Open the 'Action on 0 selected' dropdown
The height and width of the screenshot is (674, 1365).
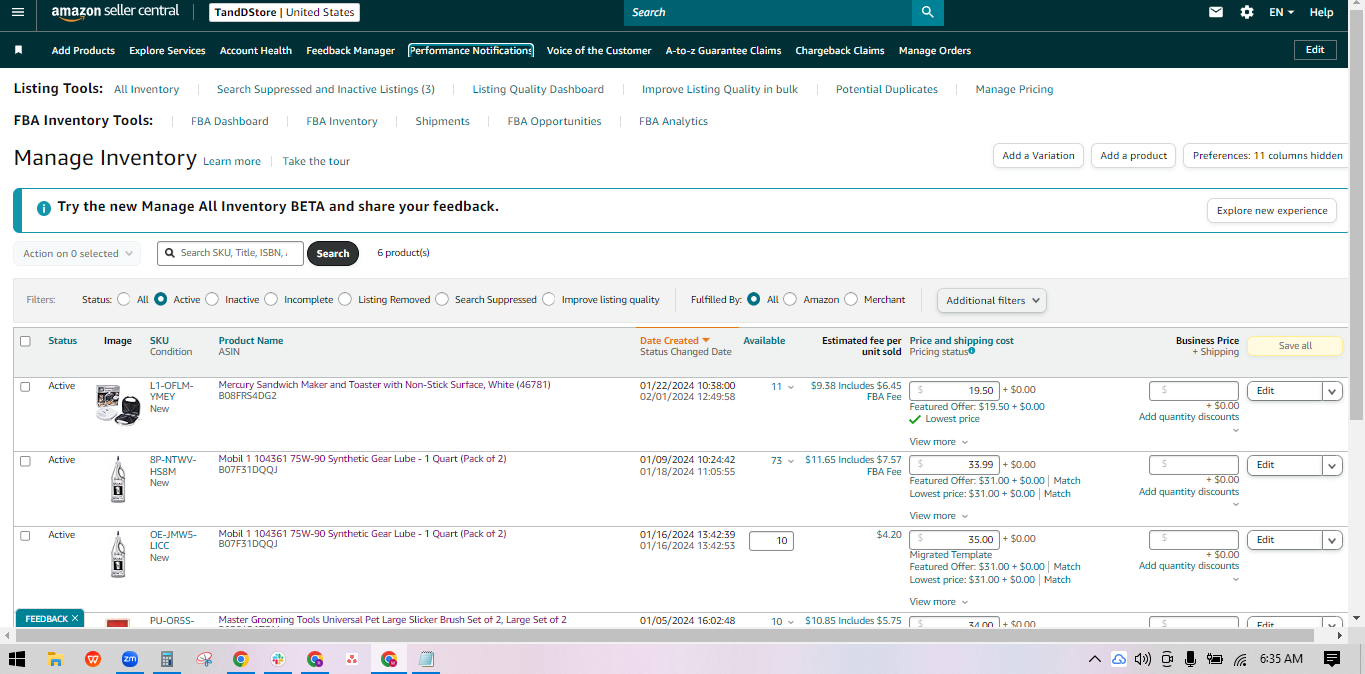(77, 254)
